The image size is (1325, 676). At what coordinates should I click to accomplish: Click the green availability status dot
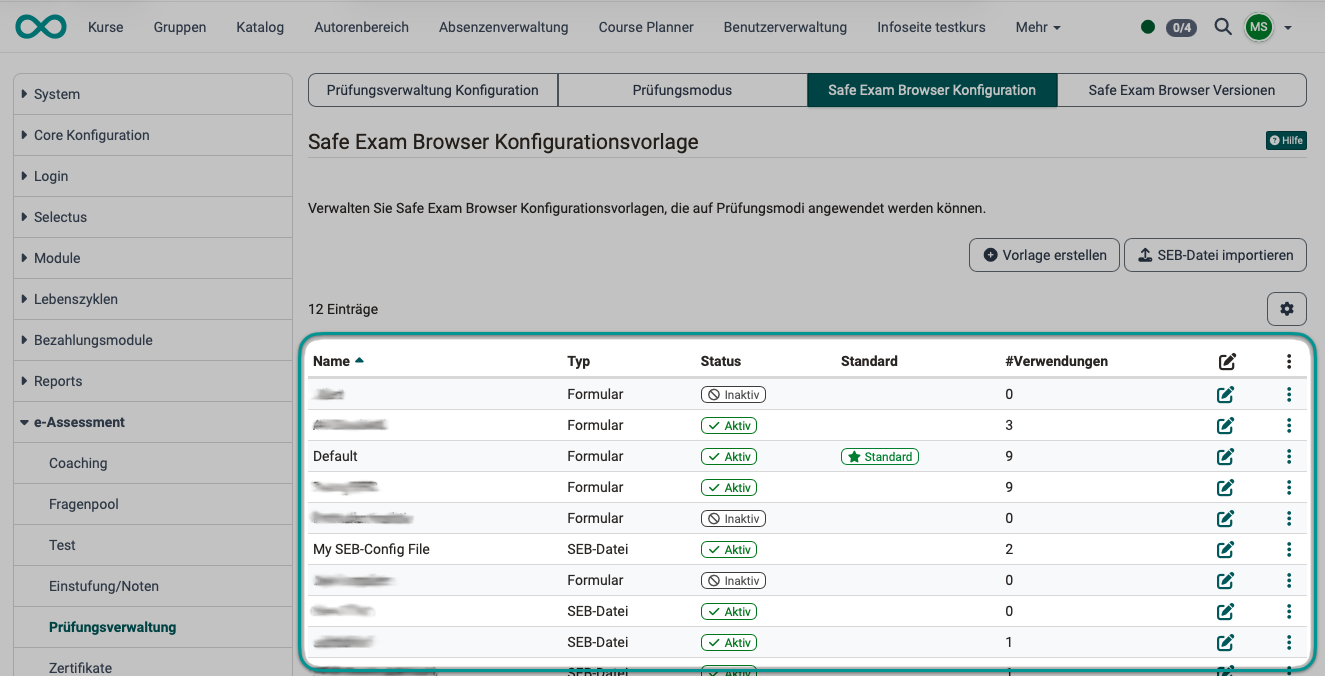(x=1148, y=27)
